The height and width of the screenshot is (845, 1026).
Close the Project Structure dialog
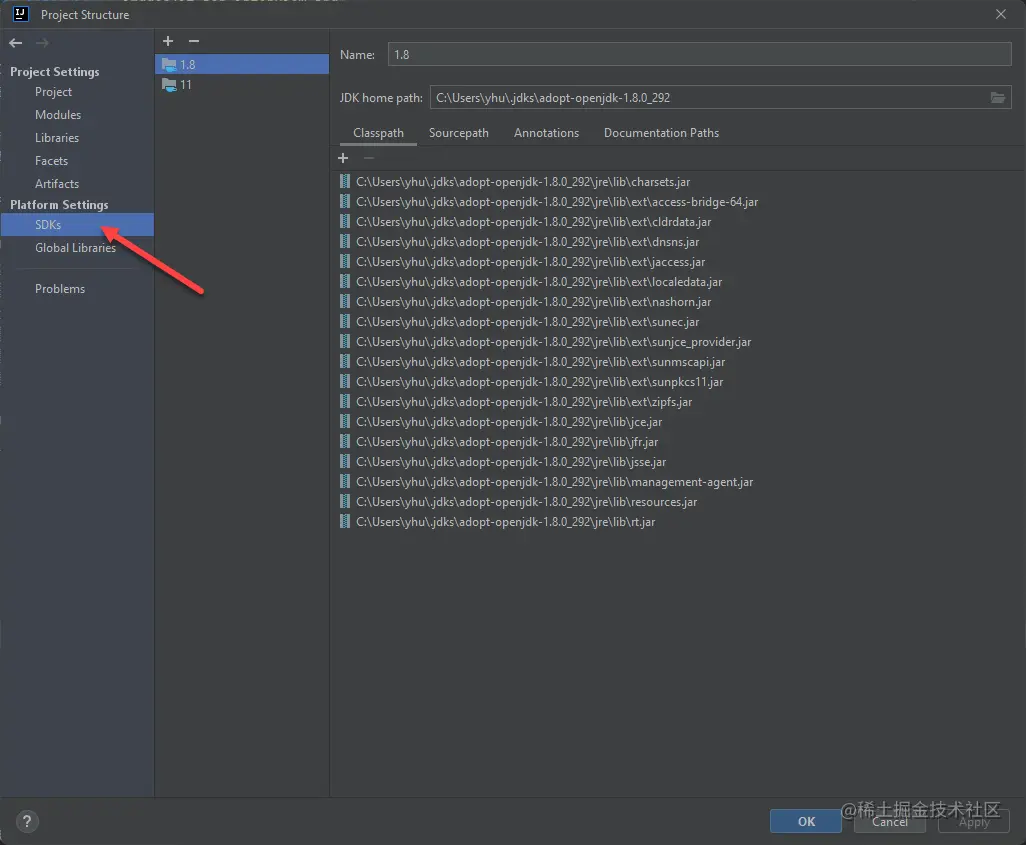[x=1000, y=14]
